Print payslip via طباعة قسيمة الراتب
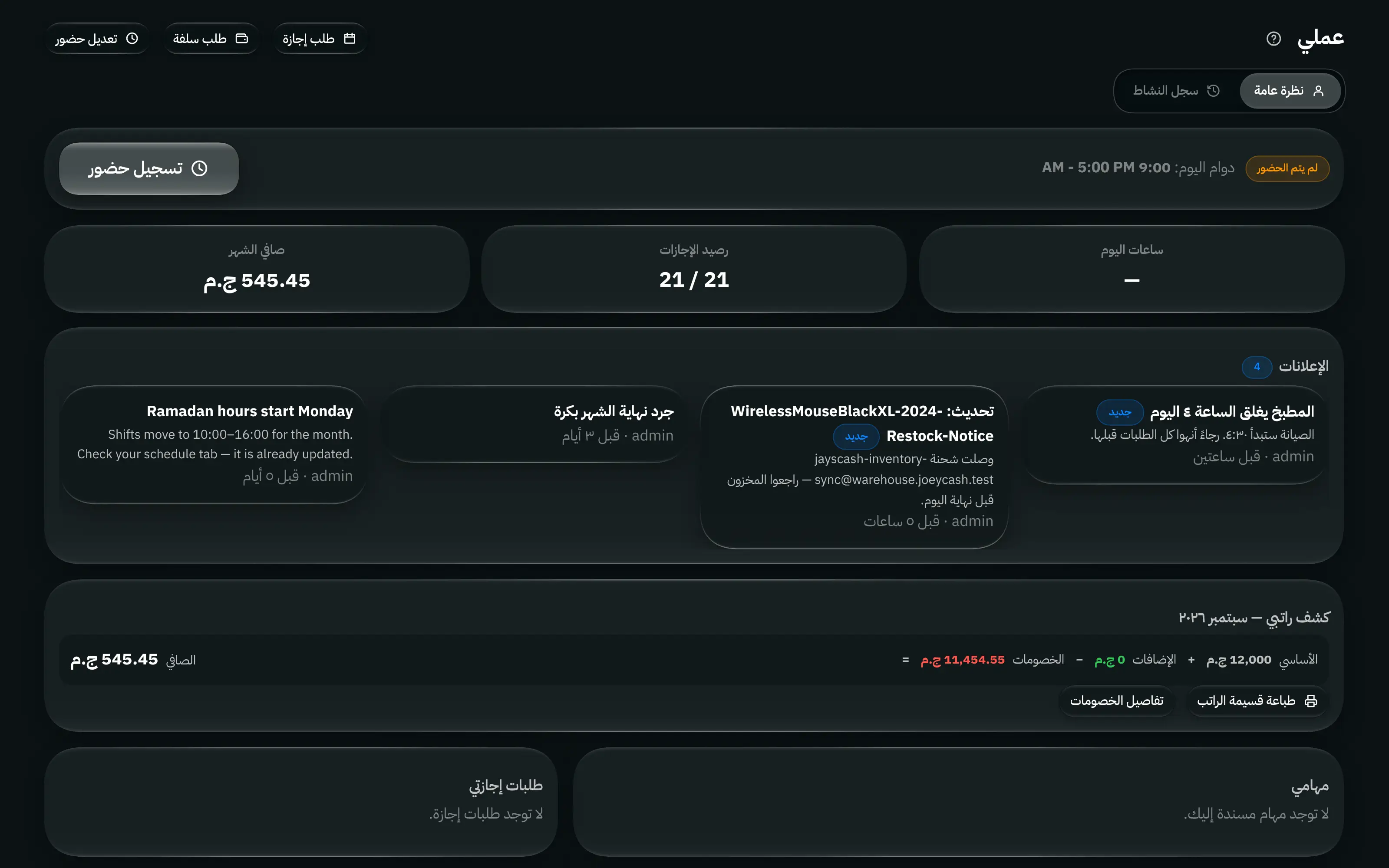This screenshot has width=1389, height=868. (x=1257, y=700)
